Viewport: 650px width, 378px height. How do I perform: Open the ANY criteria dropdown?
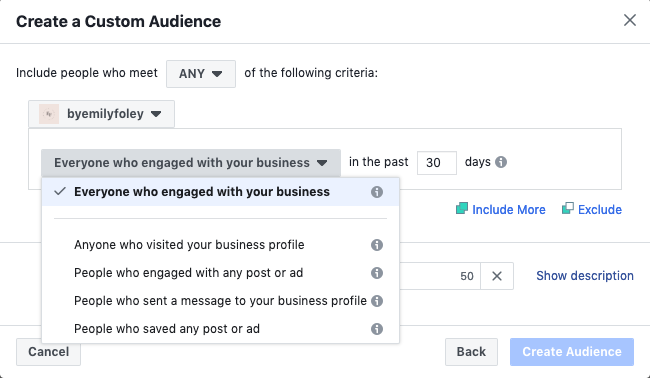pyautogui.click(x=201, y=74)
